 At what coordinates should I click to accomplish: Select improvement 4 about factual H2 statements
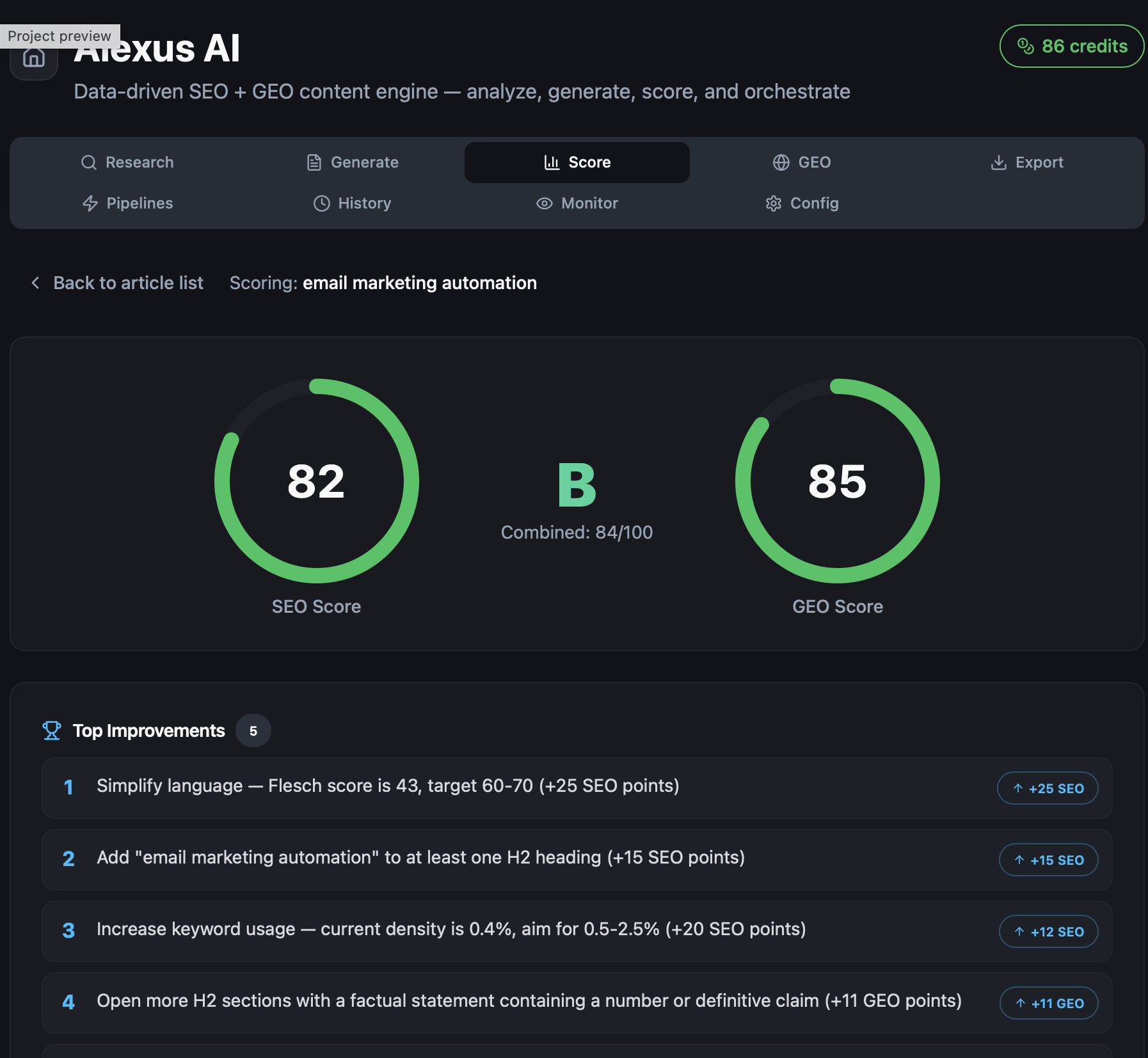click(x=577, y=1003)
